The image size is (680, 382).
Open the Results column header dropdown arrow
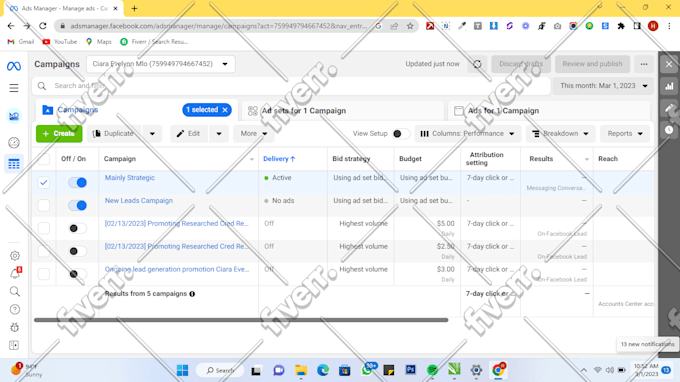(587, 160)
